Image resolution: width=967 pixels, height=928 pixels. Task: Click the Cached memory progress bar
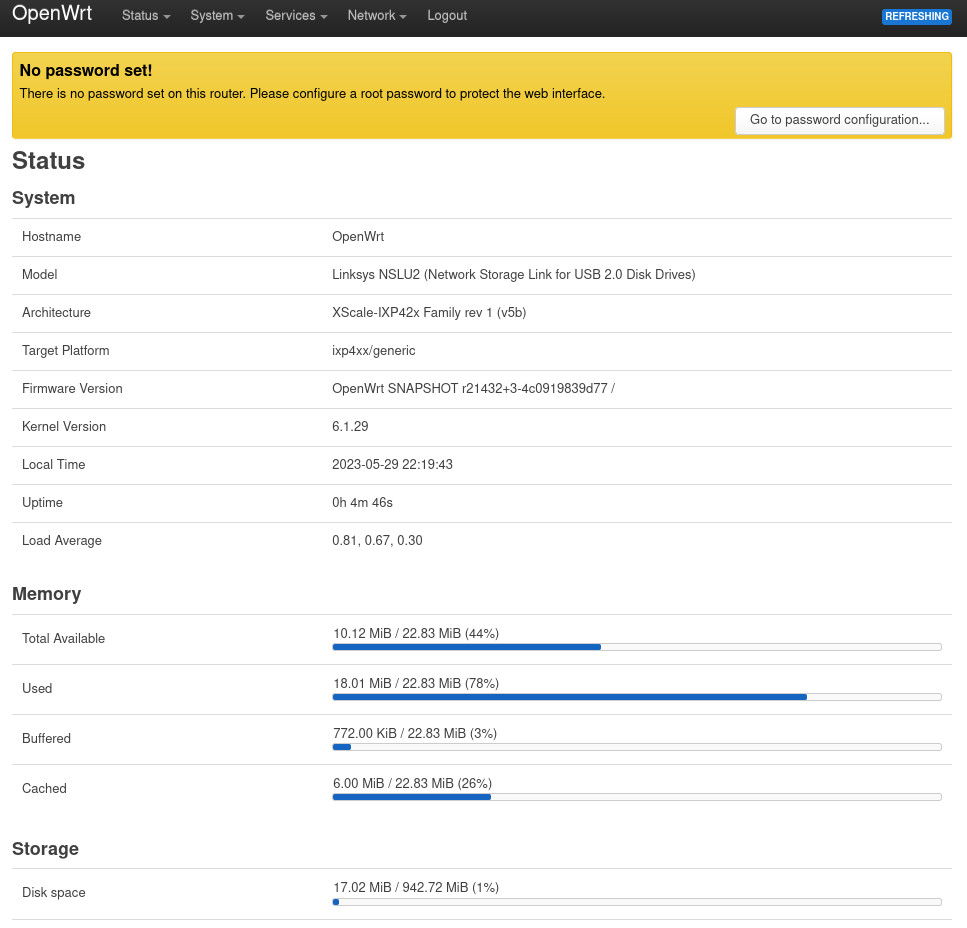click(636, 797)
